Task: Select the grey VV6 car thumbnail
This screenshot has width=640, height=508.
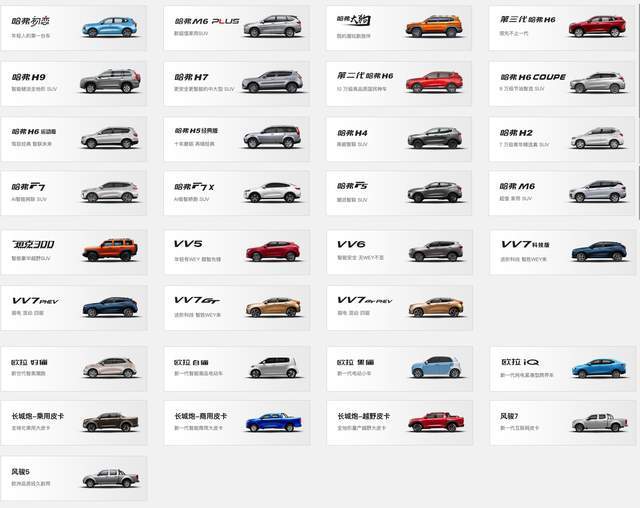Action: (x=436, y=251)
